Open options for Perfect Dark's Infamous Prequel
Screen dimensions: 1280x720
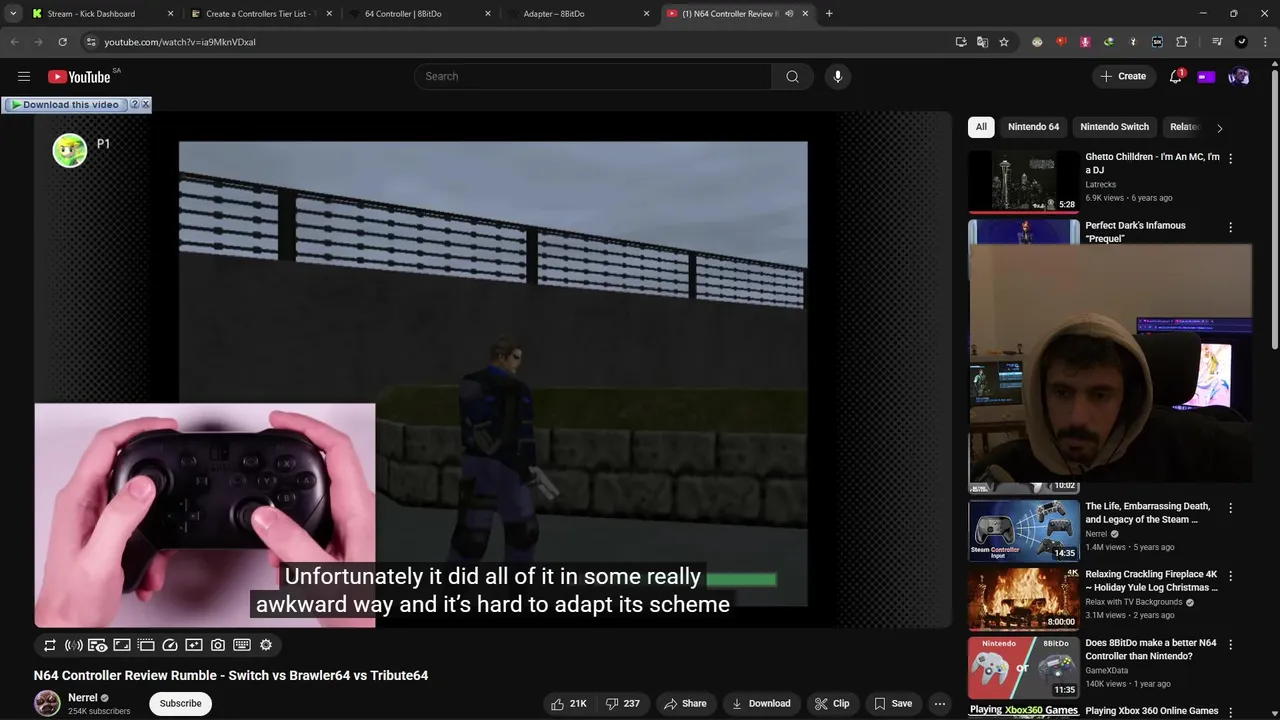[x=1230, y=227]
